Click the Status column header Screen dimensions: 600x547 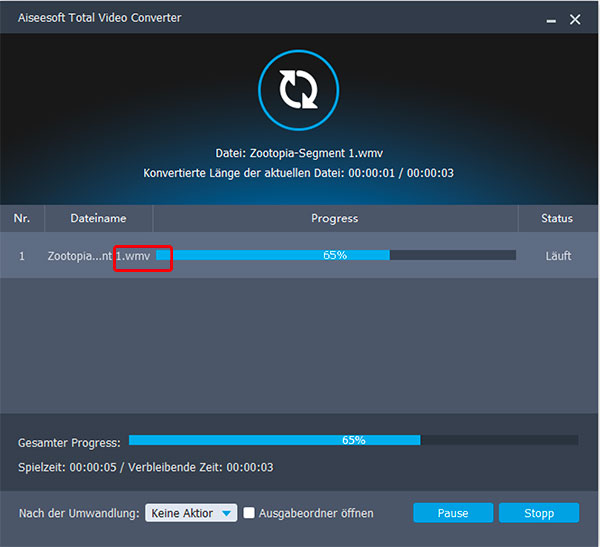pos(557,218)
